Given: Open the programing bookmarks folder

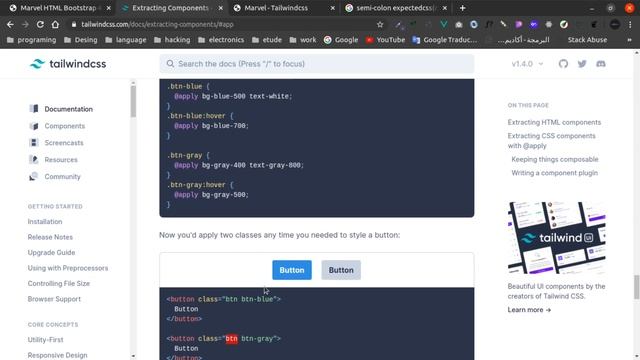Looking at the screenshot, I should [32, 40].
